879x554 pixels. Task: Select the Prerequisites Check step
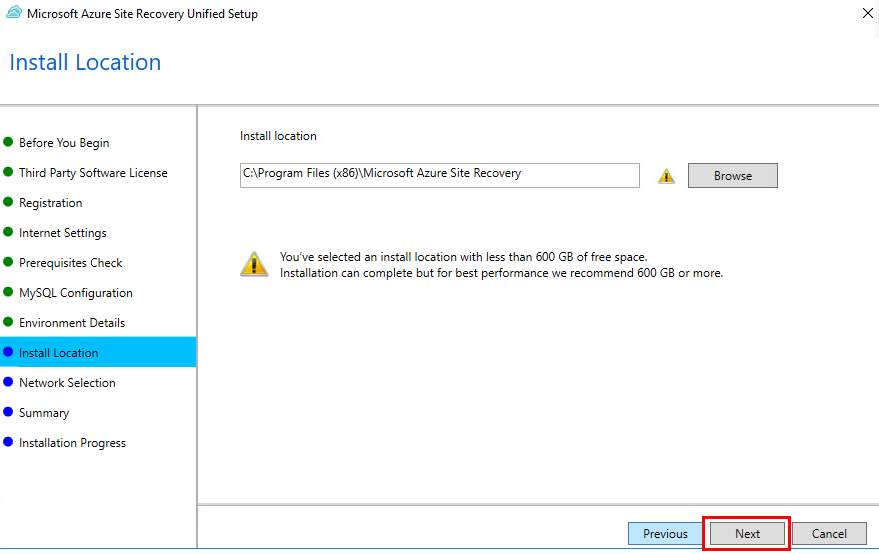click(71, 262)
